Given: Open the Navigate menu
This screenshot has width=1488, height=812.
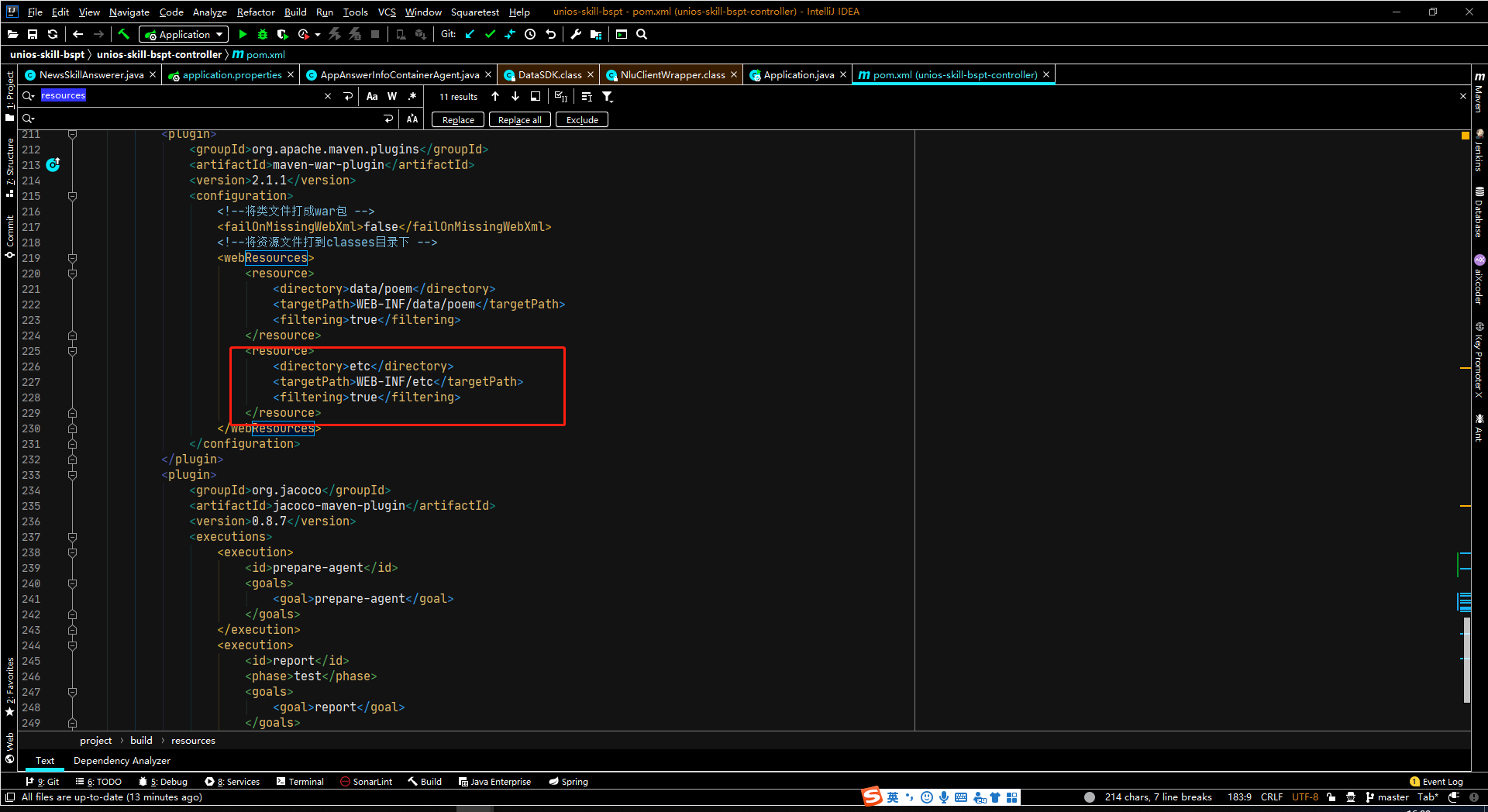Looking at the screenshot, I should tap(129, 12).
